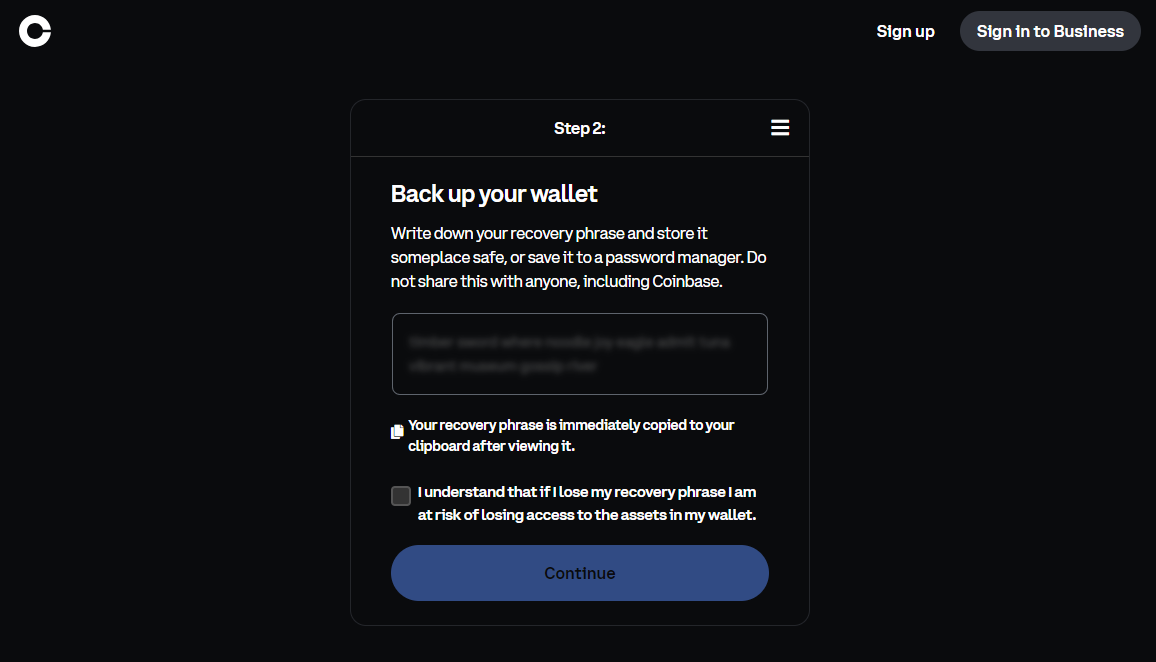Click the clipboard copy icon

tap(397, 432)
